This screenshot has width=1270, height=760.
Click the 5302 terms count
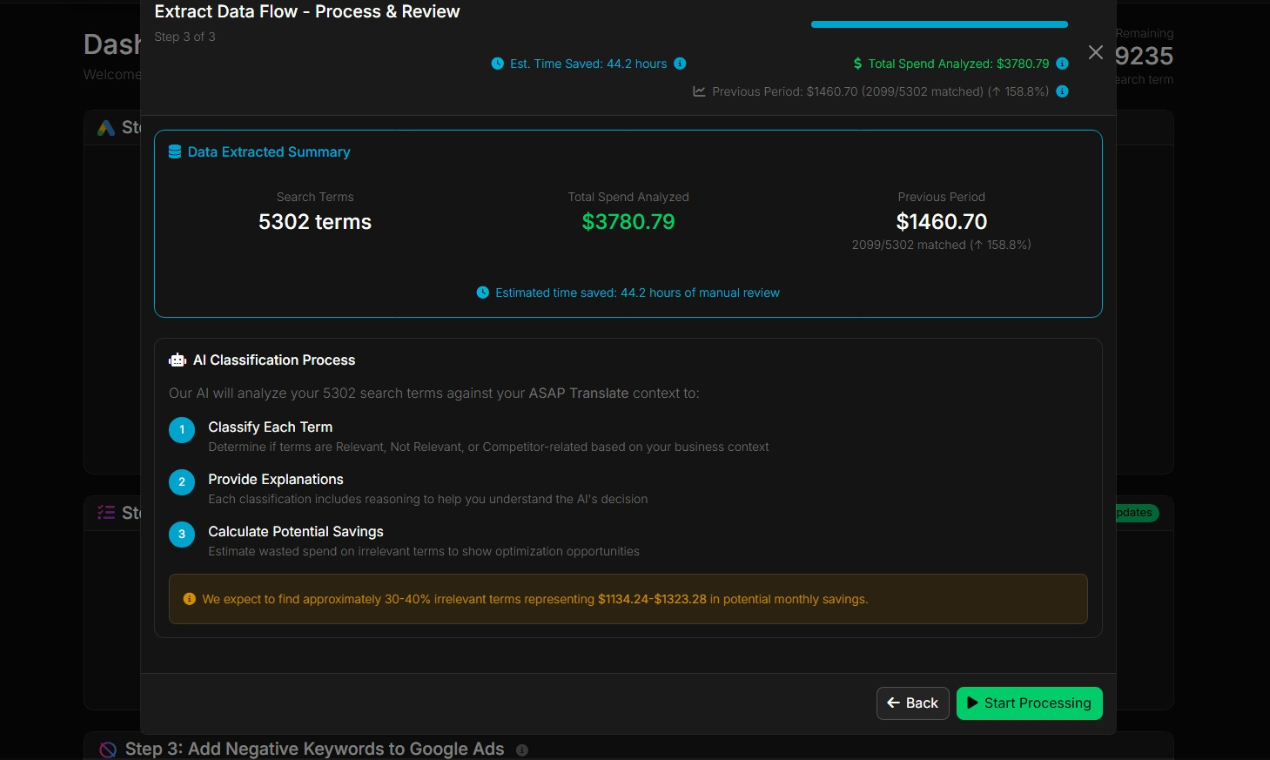[x=315, y=222]
